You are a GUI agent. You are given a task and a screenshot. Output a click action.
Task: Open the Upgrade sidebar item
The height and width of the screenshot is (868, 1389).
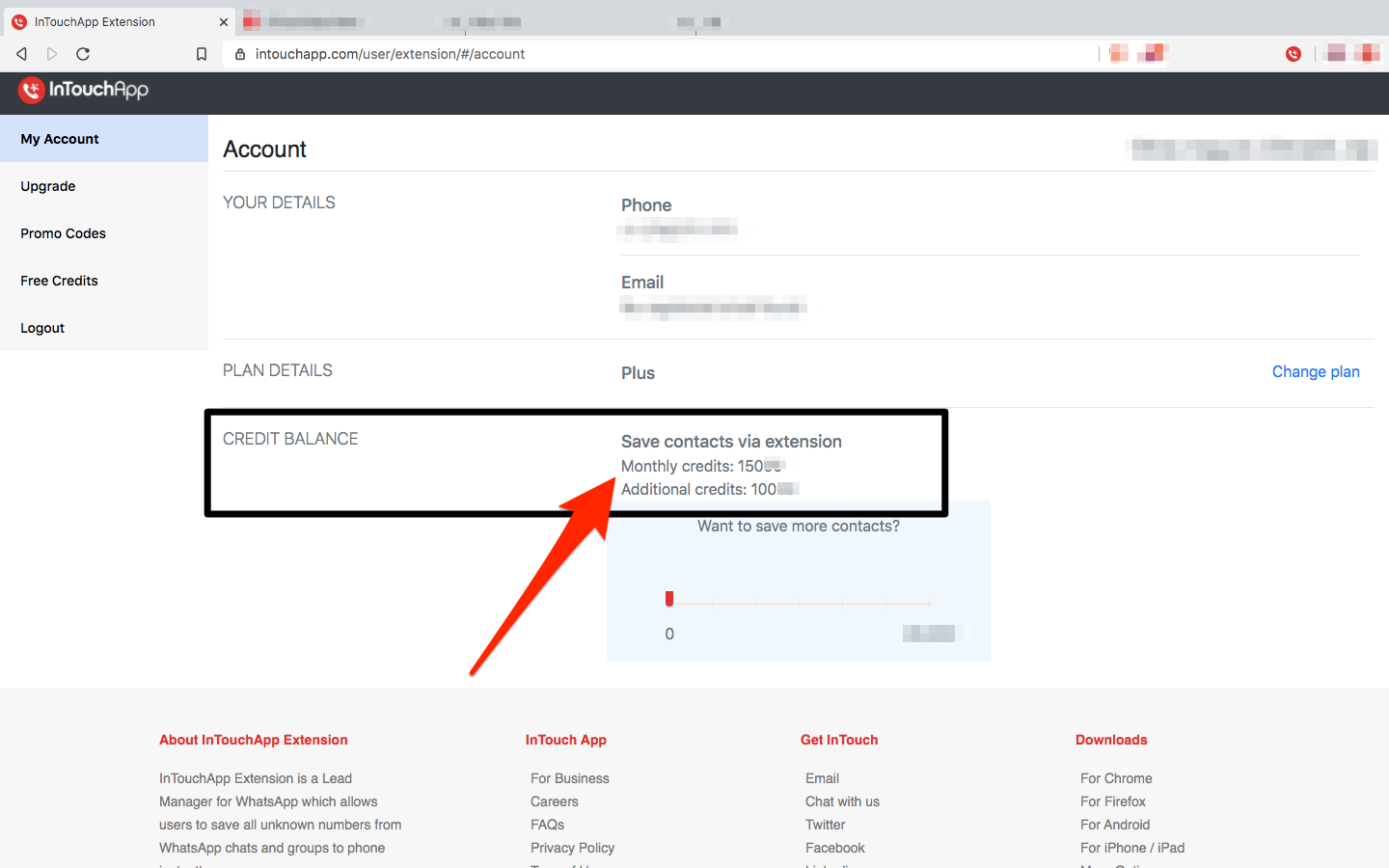coord(104,186)
